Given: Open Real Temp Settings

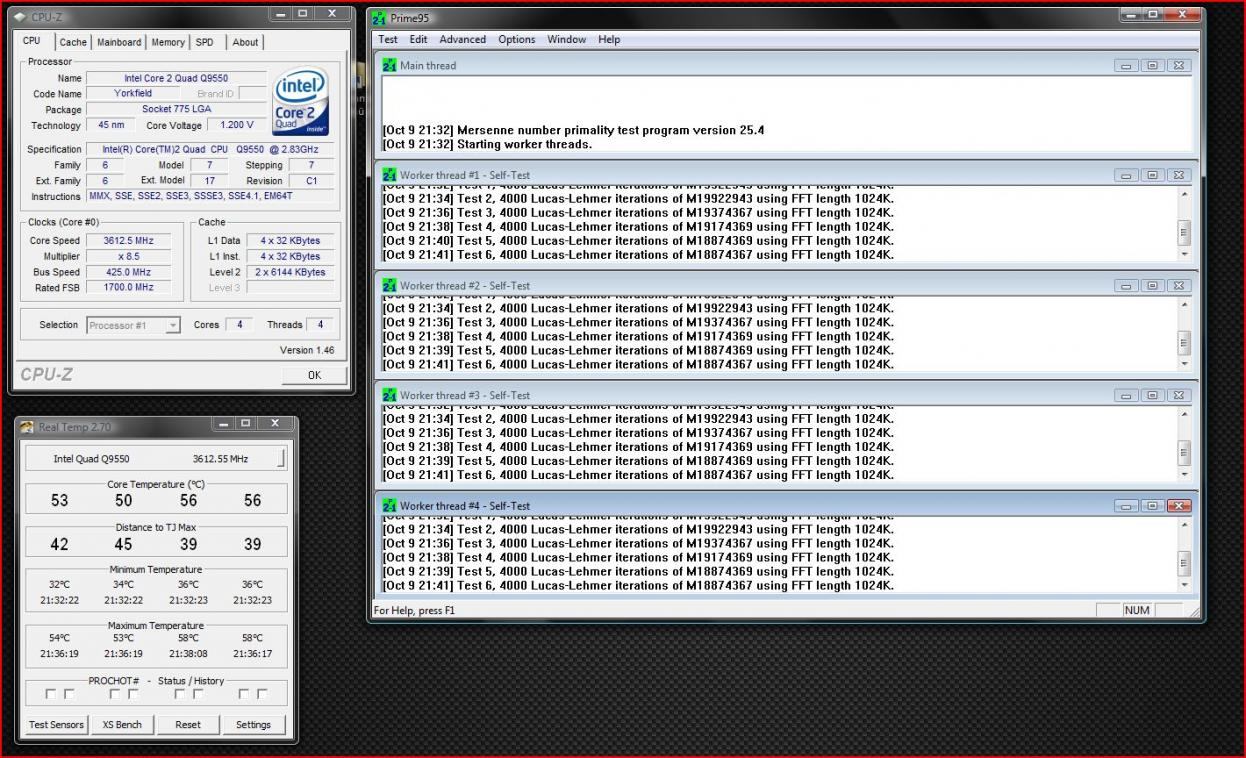Looking at the screenshot, I should click(253, 725).
